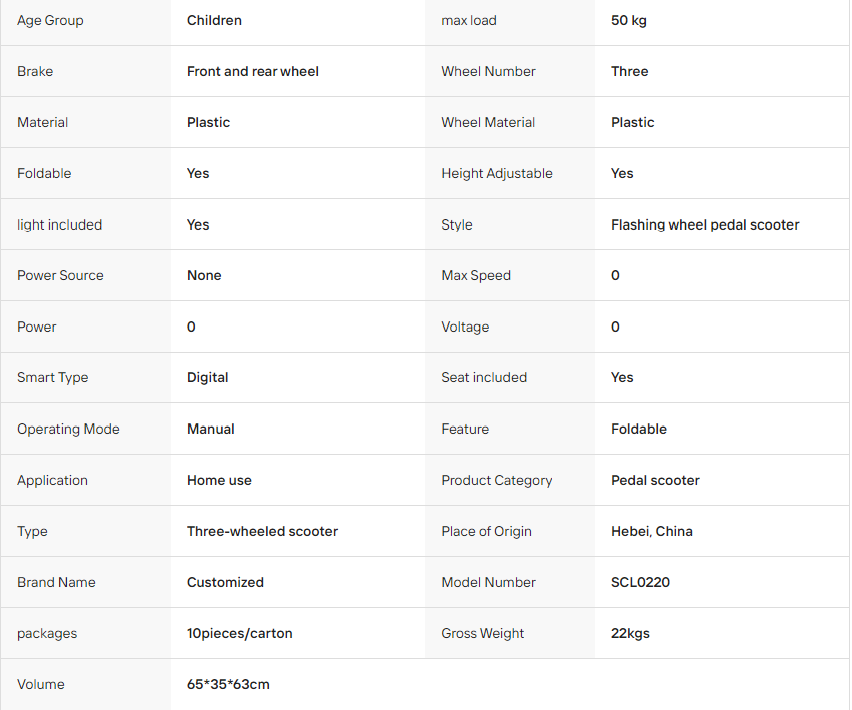This screenshot has width=852, height=710.
Task: Click the volume value 65*35*63cm
Action: [228, 684]
